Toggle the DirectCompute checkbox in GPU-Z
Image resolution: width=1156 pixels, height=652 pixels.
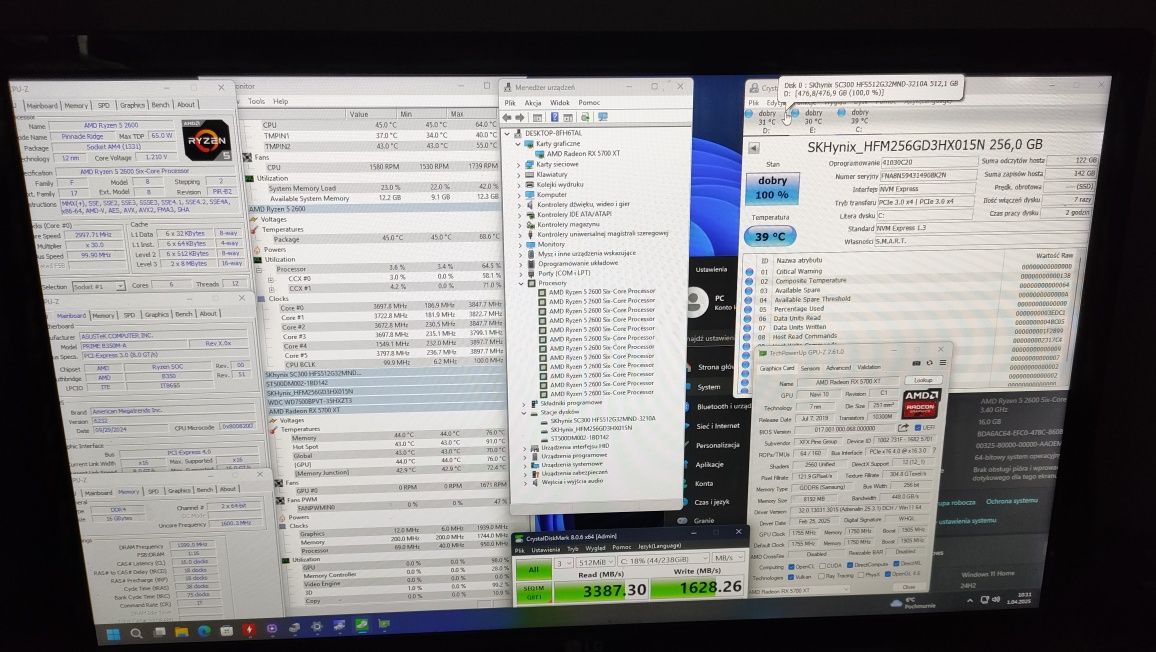pyautogui.click(x=848, y=565)
